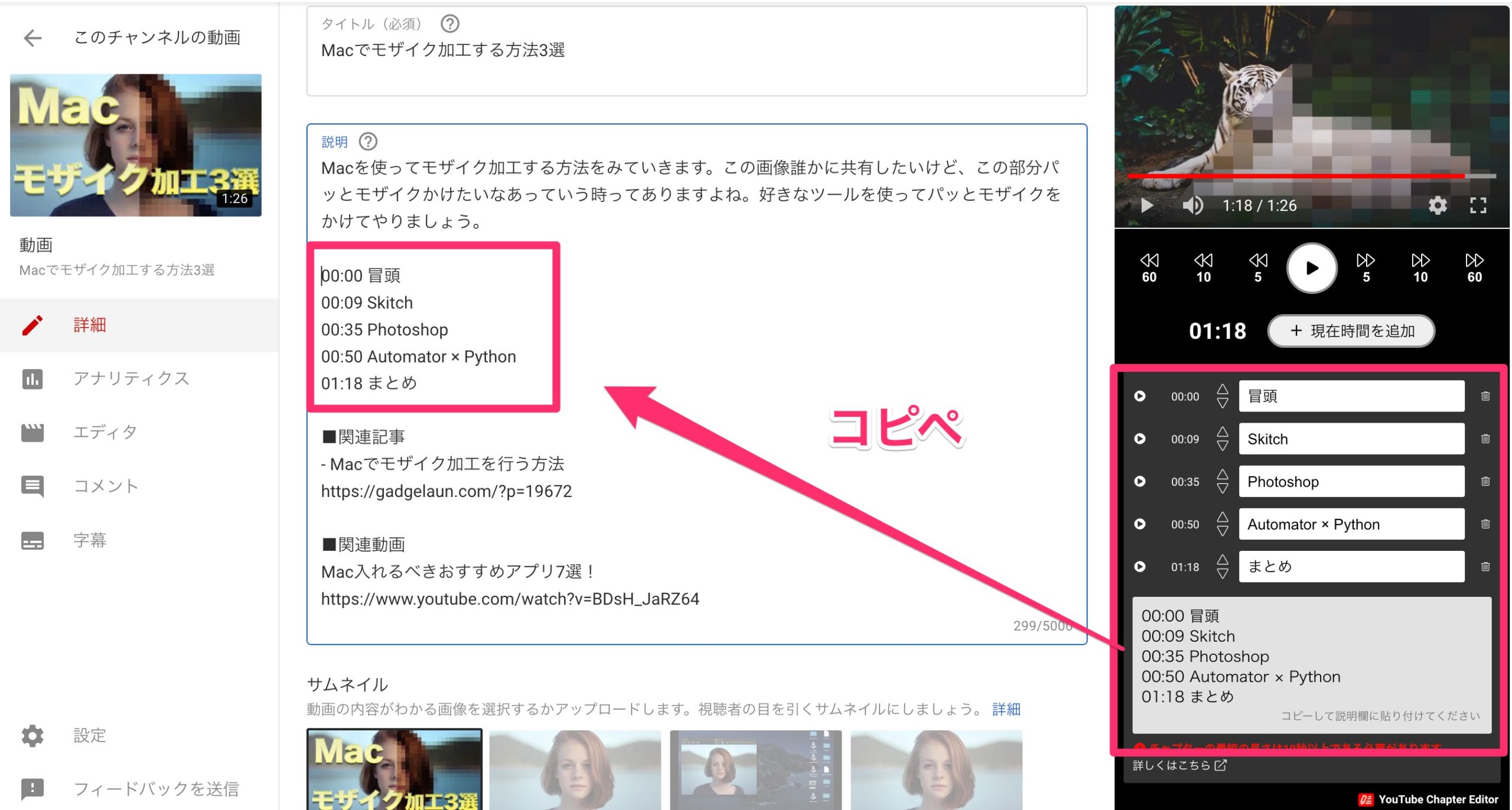Open the 詳細 link beside thumbnail description
Image resolution: width=1512 pixels, height=810 pixels.
[1006, 709]
